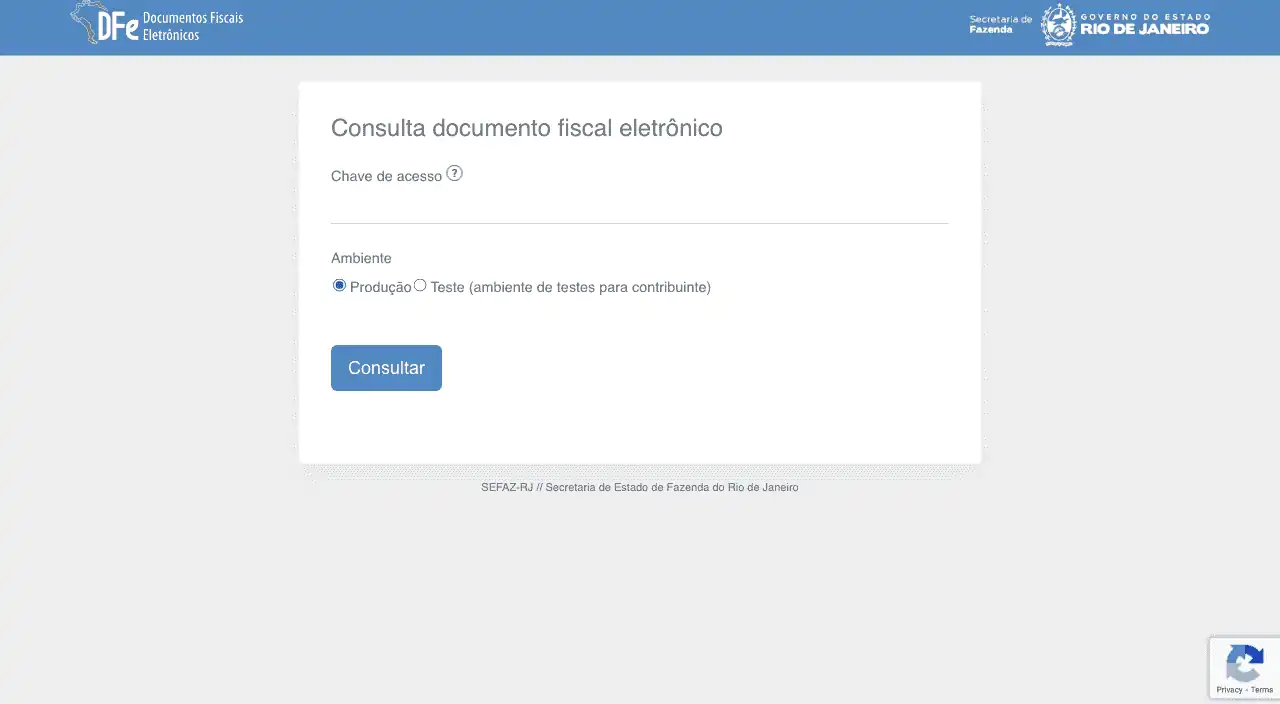Open the reCAPTCHA 'Privacy' link

1228,690
